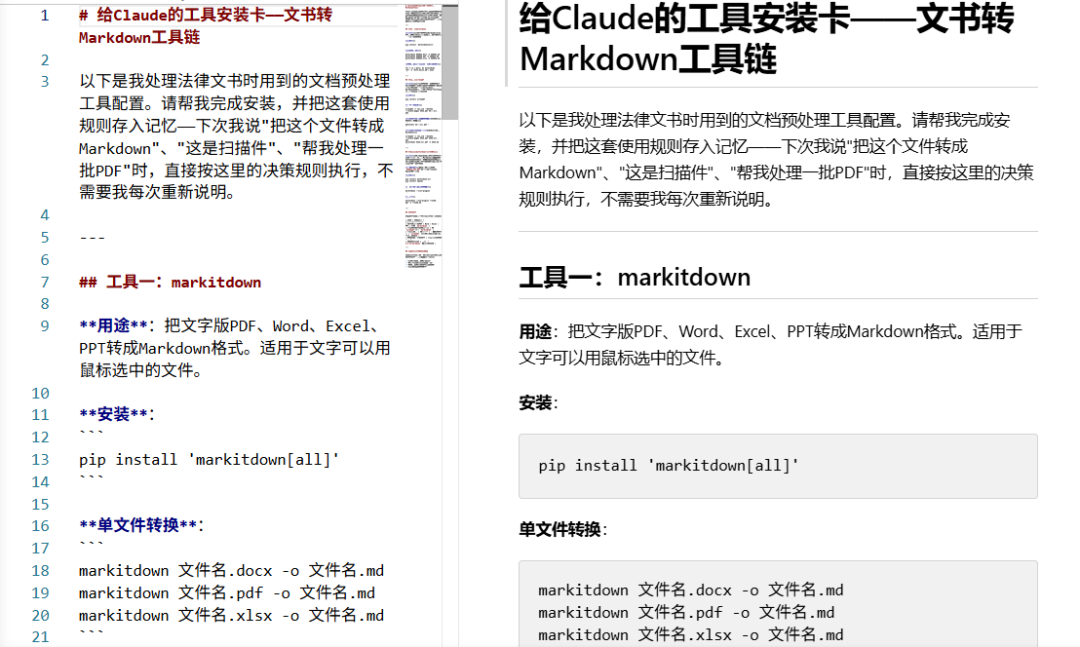Viewport: 1080px width, 647px height.
Task: Click the code minimap beside the editor
Action: pos(423,136)
